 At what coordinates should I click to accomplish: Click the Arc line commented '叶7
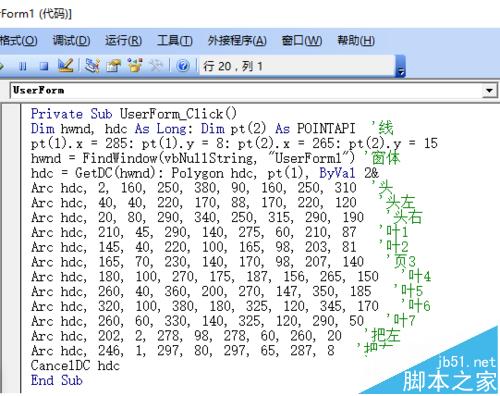coord(223,321)
